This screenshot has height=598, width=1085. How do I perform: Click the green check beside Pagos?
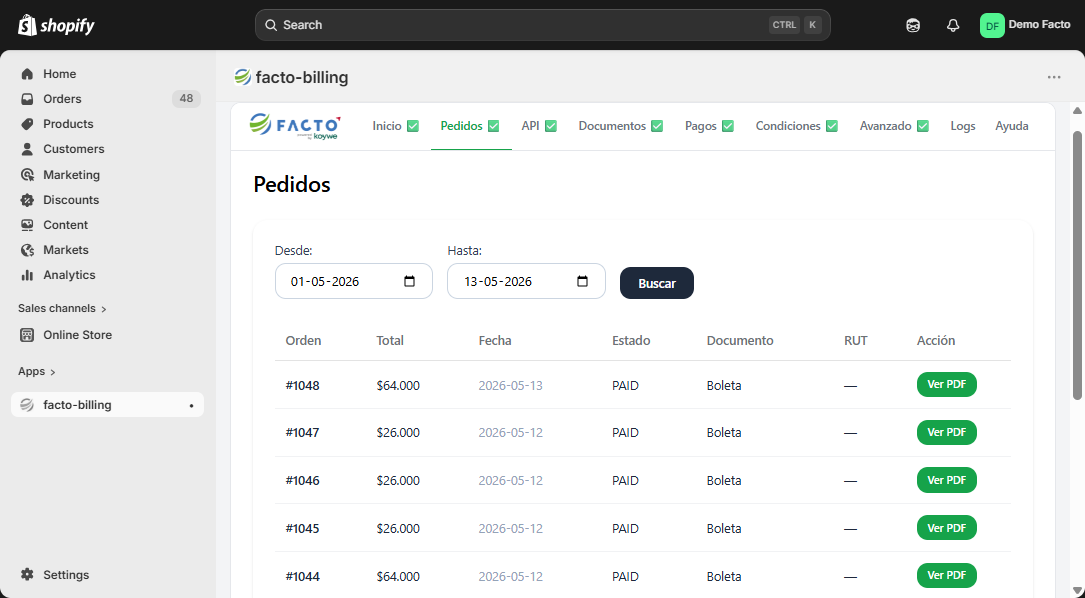pyautogui.click(x=728, y=126)
